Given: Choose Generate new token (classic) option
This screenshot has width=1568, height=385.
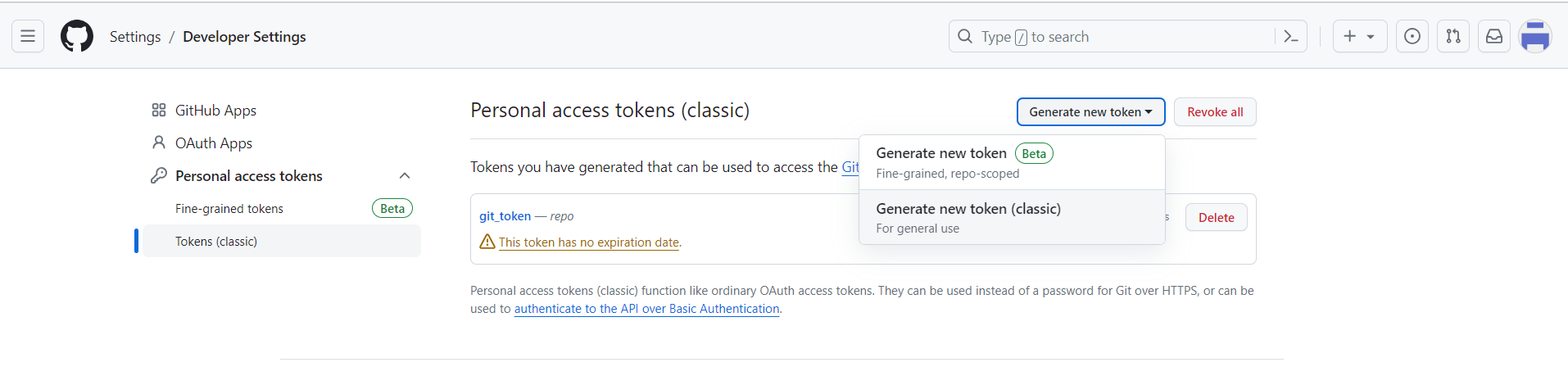Looking at the screenshot, I should [1012, 217].
